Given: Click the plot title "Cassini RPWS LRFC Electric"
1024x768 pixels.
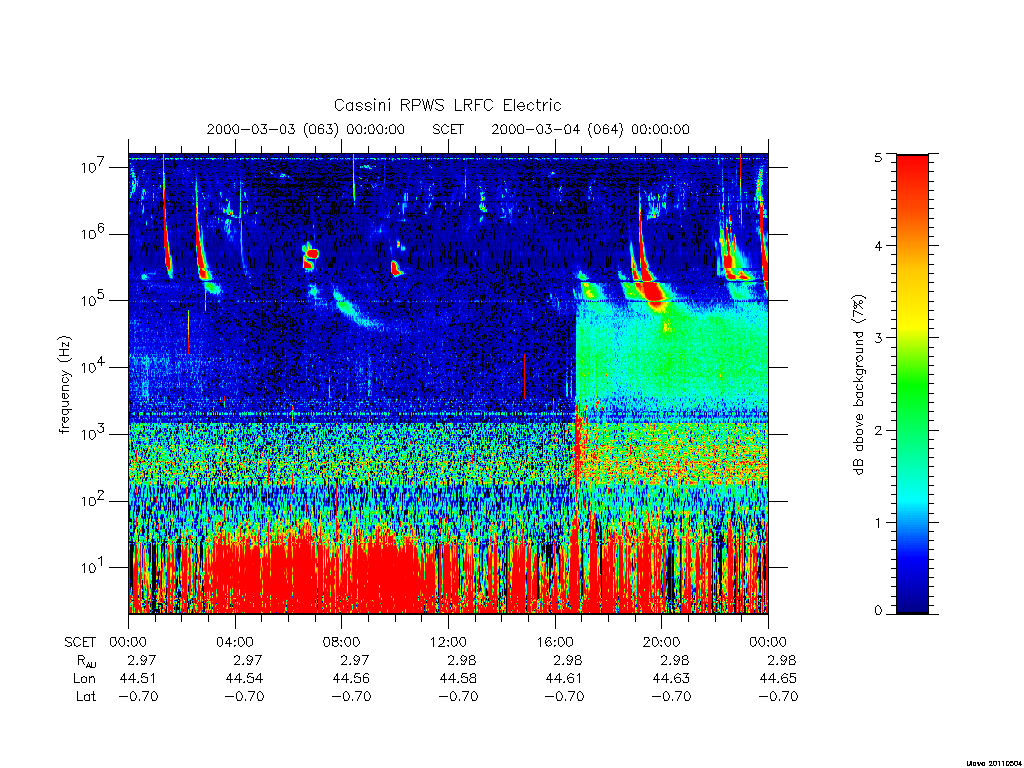Looking at the screenshot, I should [447, 105].
